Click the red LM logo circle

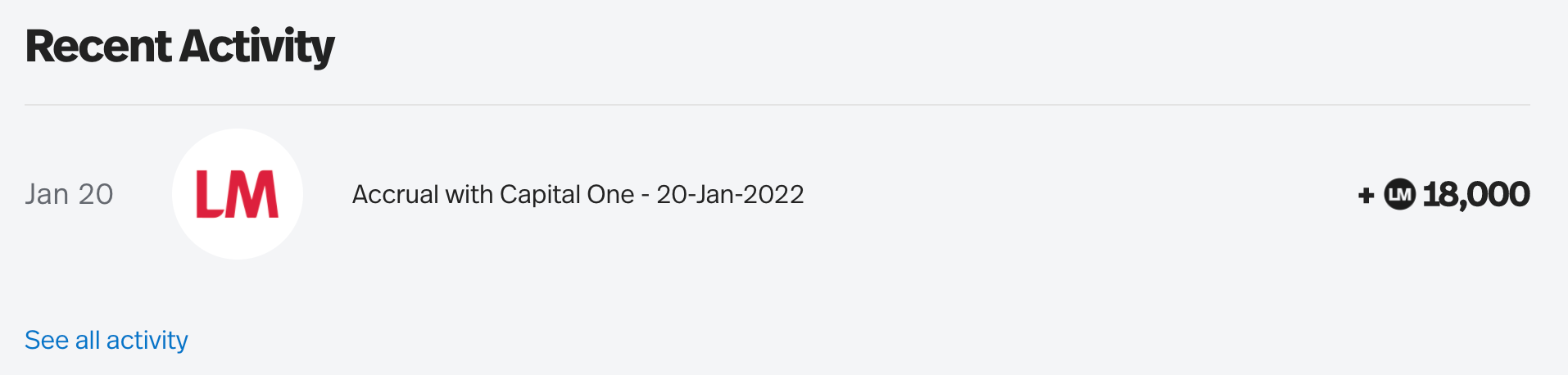pyautogui.click(x=238, y=194)
